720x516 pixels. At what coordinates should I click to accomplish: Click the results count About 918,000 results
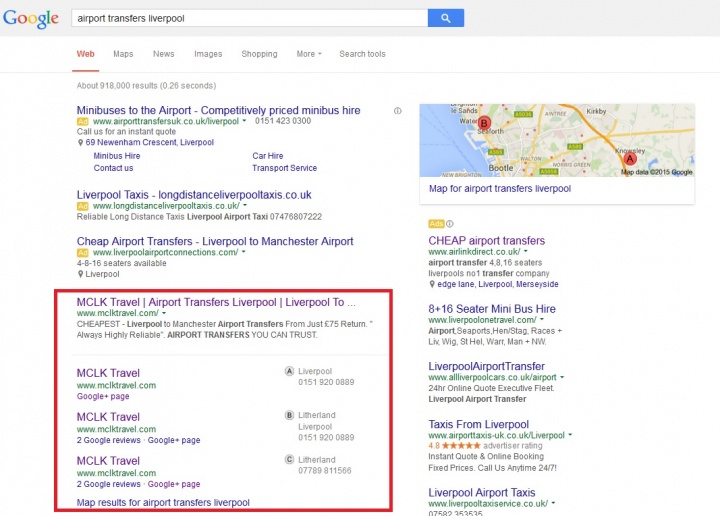click(146, 85)
